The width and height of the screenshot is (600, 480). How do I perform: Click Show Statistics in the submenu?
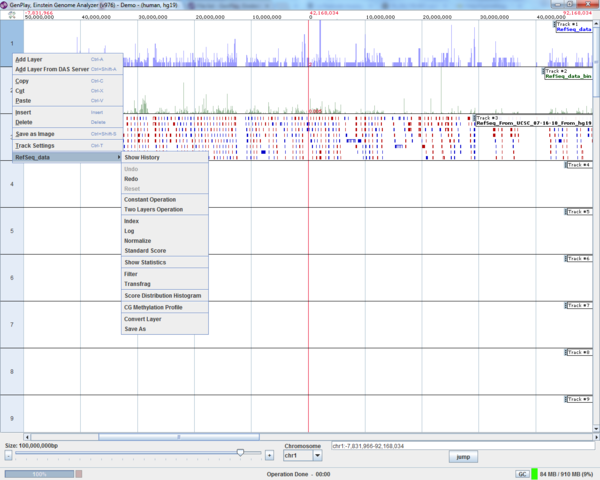coord(145,262)
